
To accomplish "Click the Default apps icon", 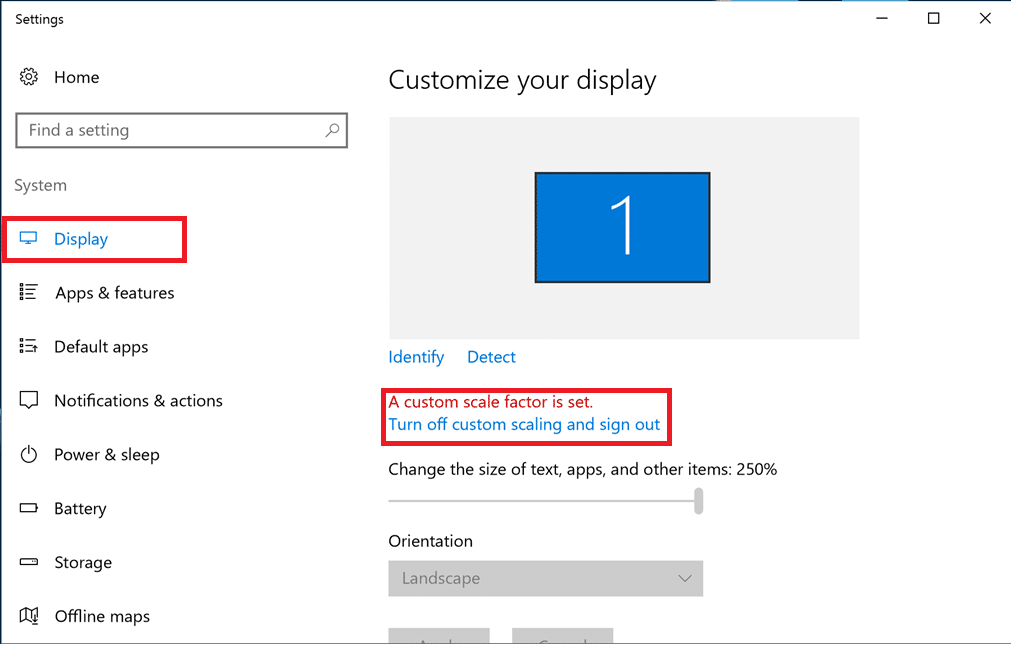I will [30, 347].
